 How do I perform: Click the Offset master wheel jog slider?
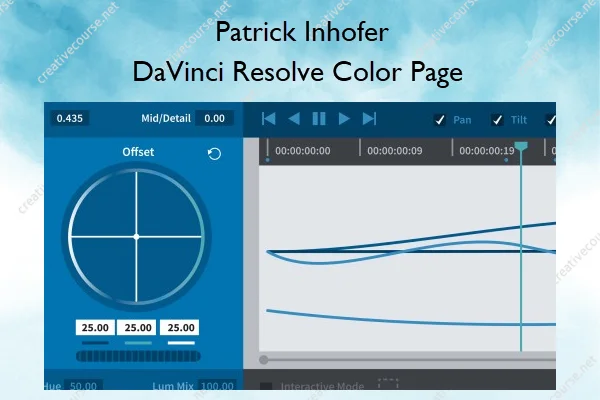138,355
